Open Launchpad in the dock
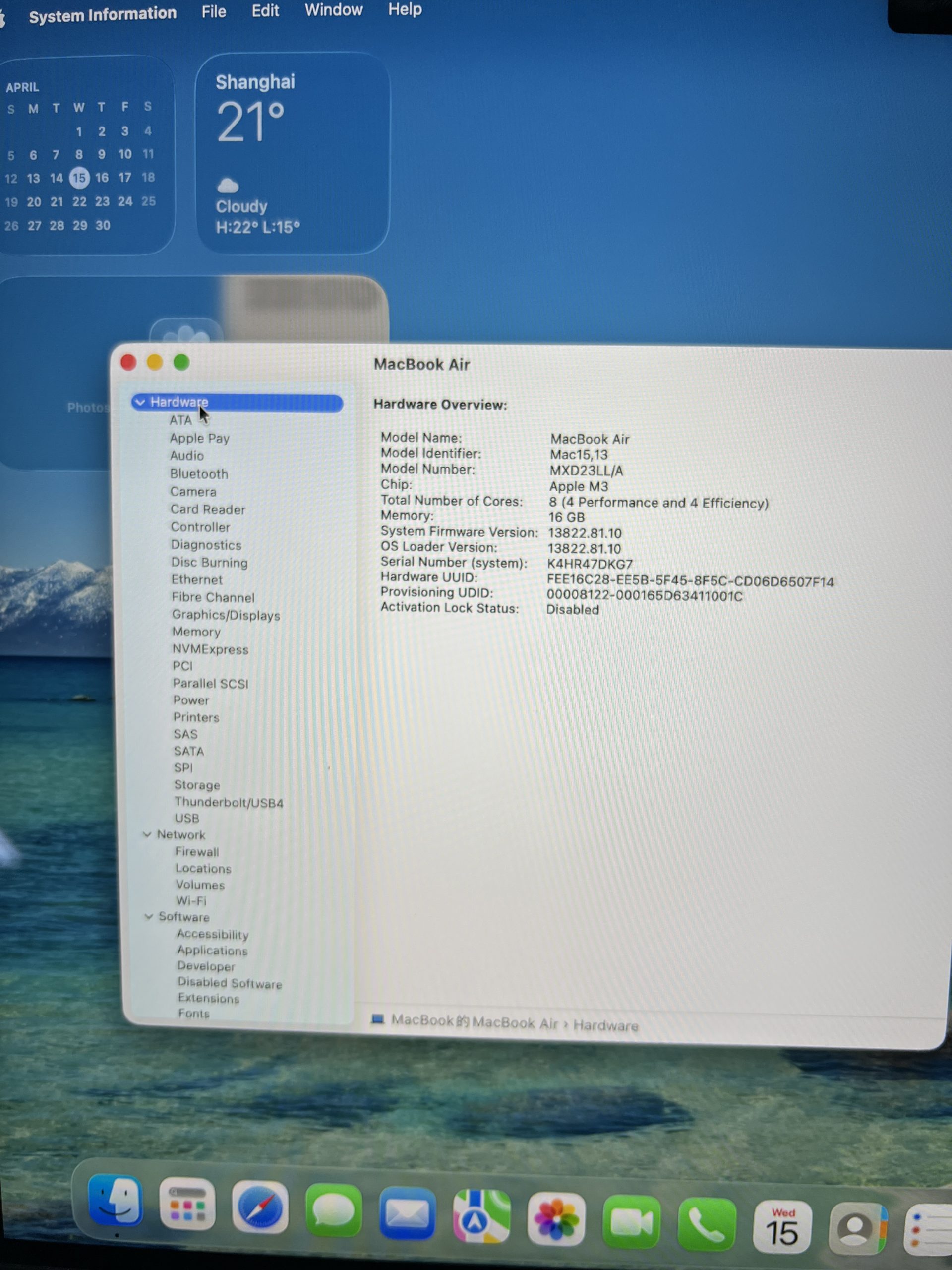Screen dimensions: 952x1270 point(187,1205)
